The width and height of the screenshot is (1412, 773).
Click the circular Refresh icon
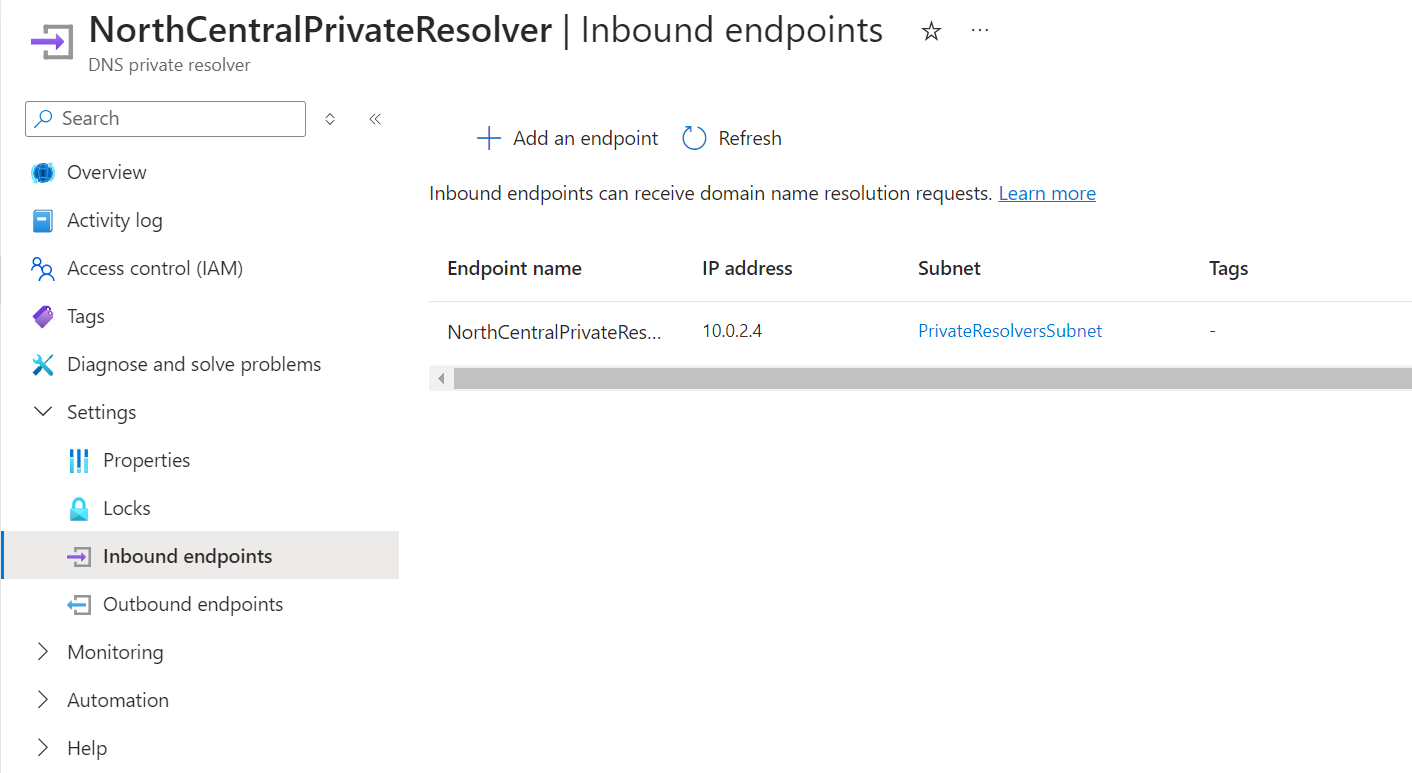[x=694, y=138]
